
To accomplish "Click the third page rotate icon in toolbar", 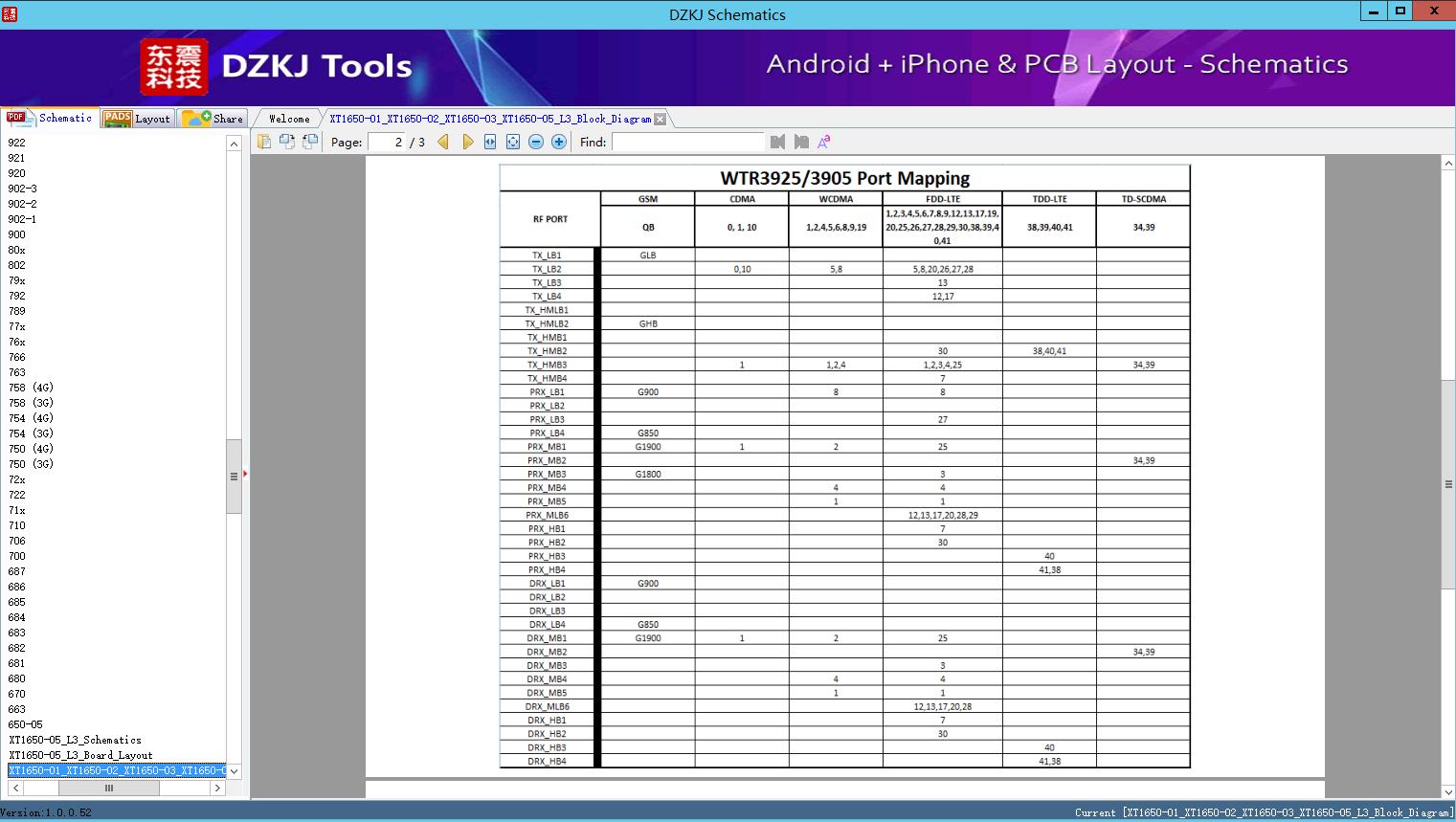I will coord(309,142).
